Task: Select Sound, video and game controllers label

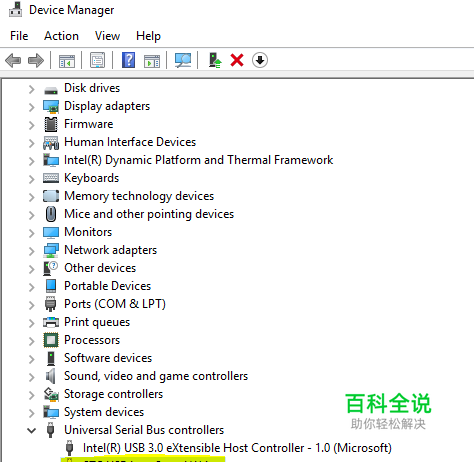Action: coord(156,376)
